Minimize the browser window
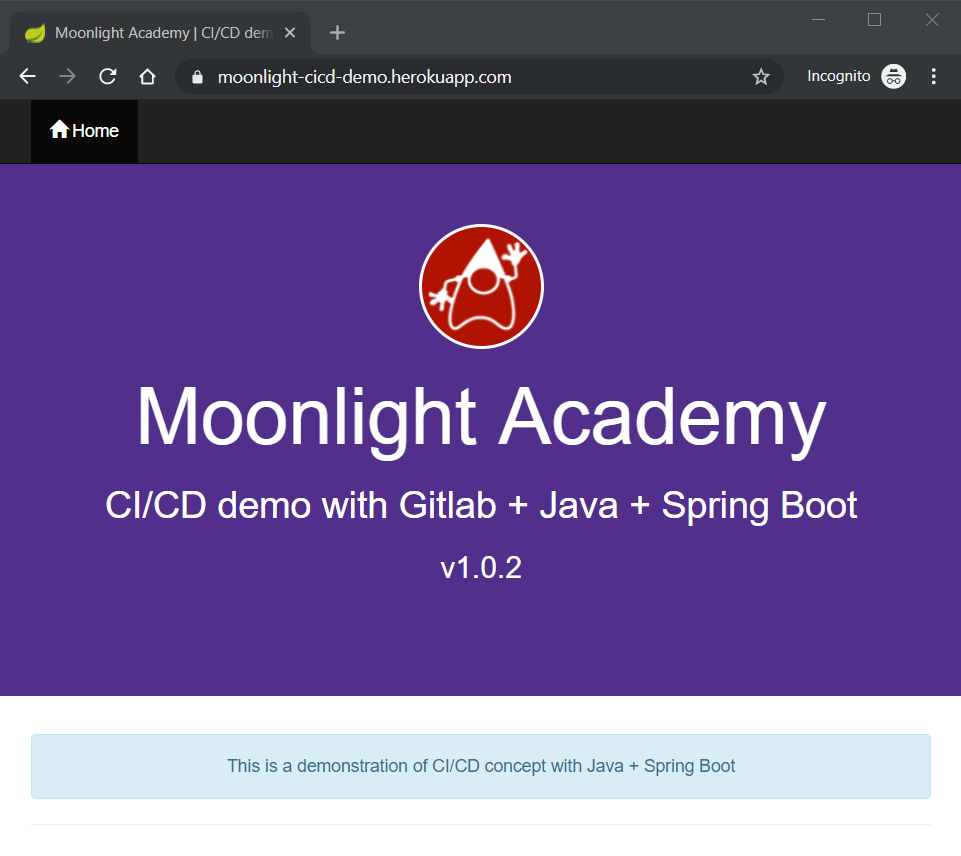This screenshot has height=856, width=961. click(818, 20)
